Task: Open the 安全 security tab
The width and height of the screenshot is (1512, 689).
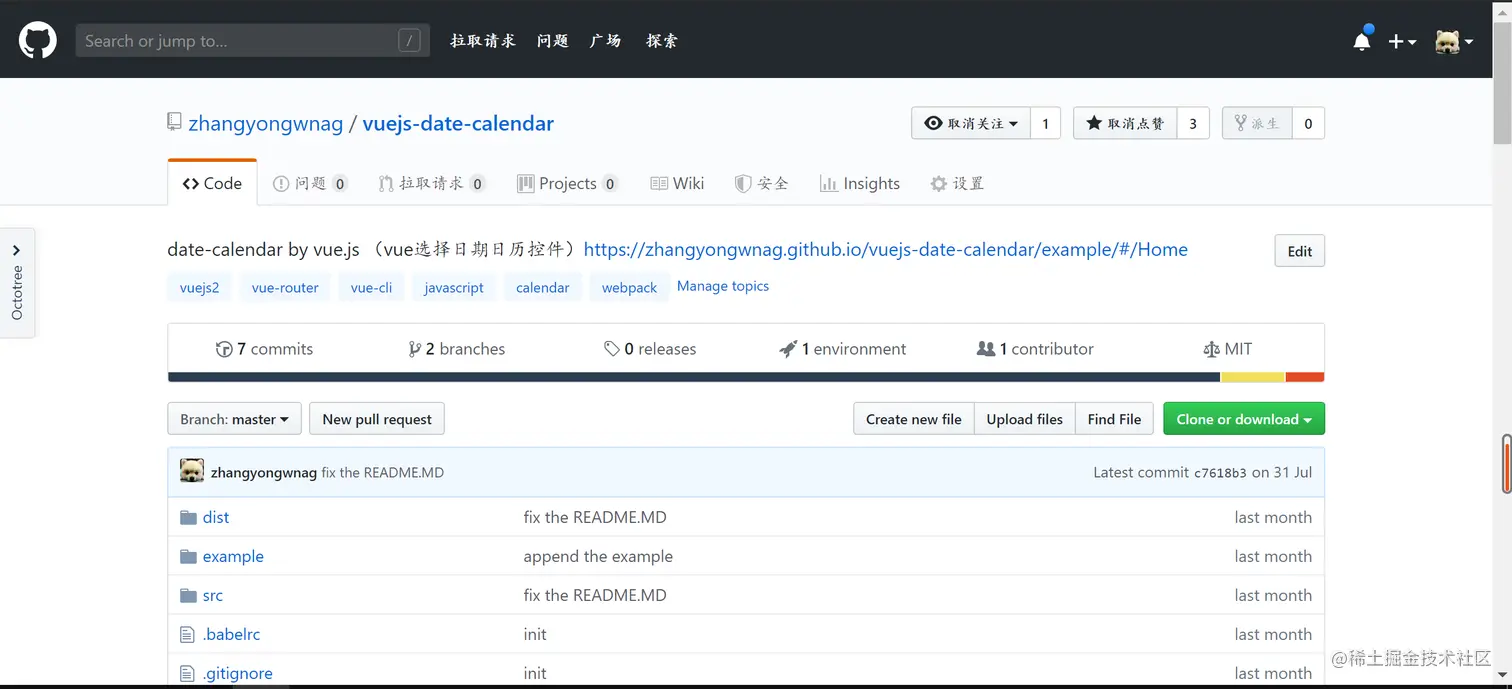Action: pos(762,183)
